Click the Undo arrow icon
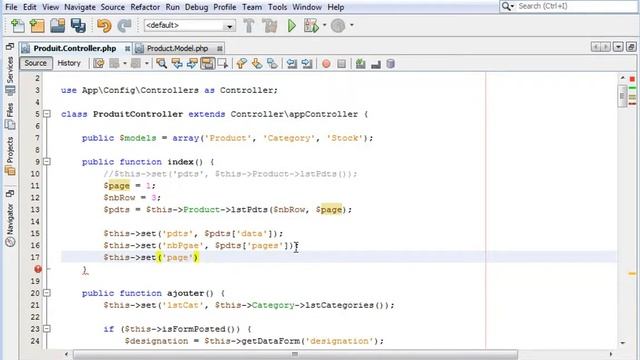This screenshot has height=360, width=640. 104,26
